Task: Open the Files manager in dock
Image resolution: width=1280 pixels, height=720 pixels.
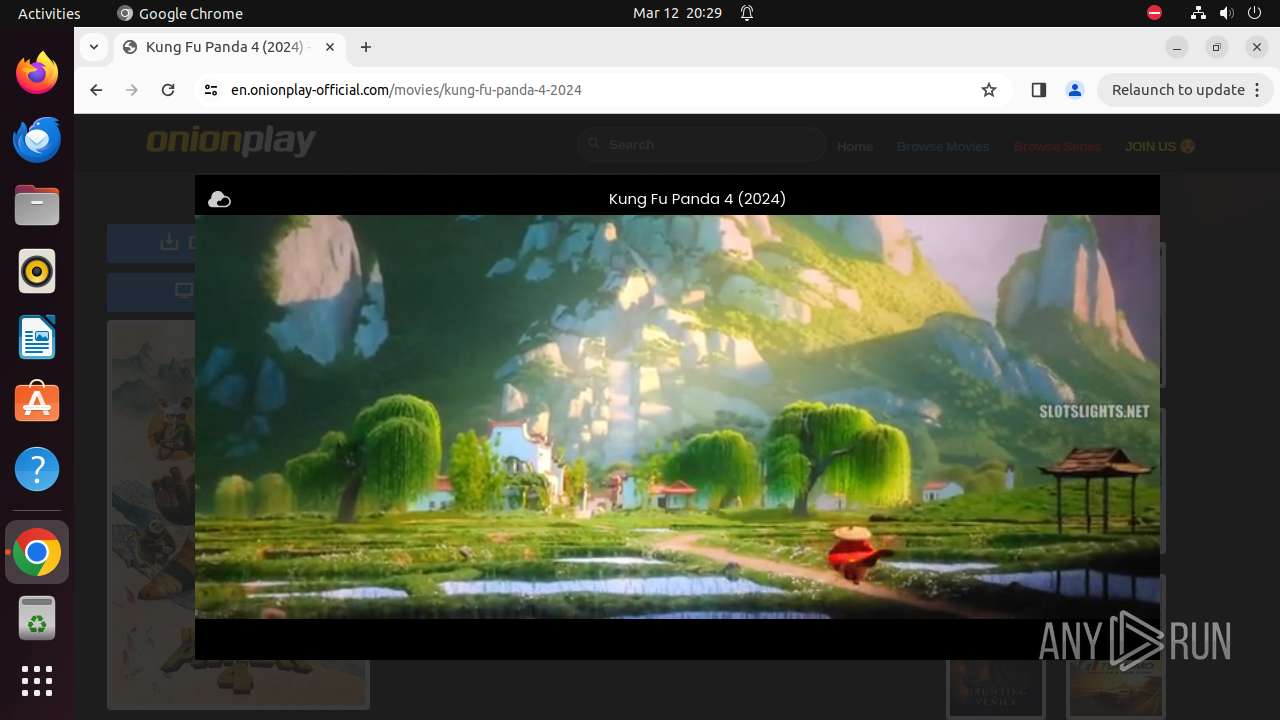Action: click(x=37, y=205)
